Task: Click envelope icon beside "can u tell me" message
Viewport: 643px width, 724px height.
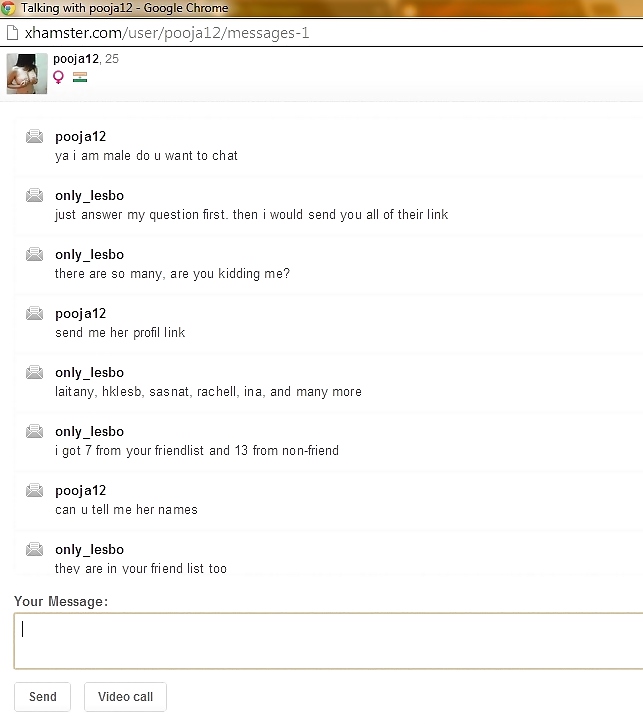Action: tap(34, 490)
